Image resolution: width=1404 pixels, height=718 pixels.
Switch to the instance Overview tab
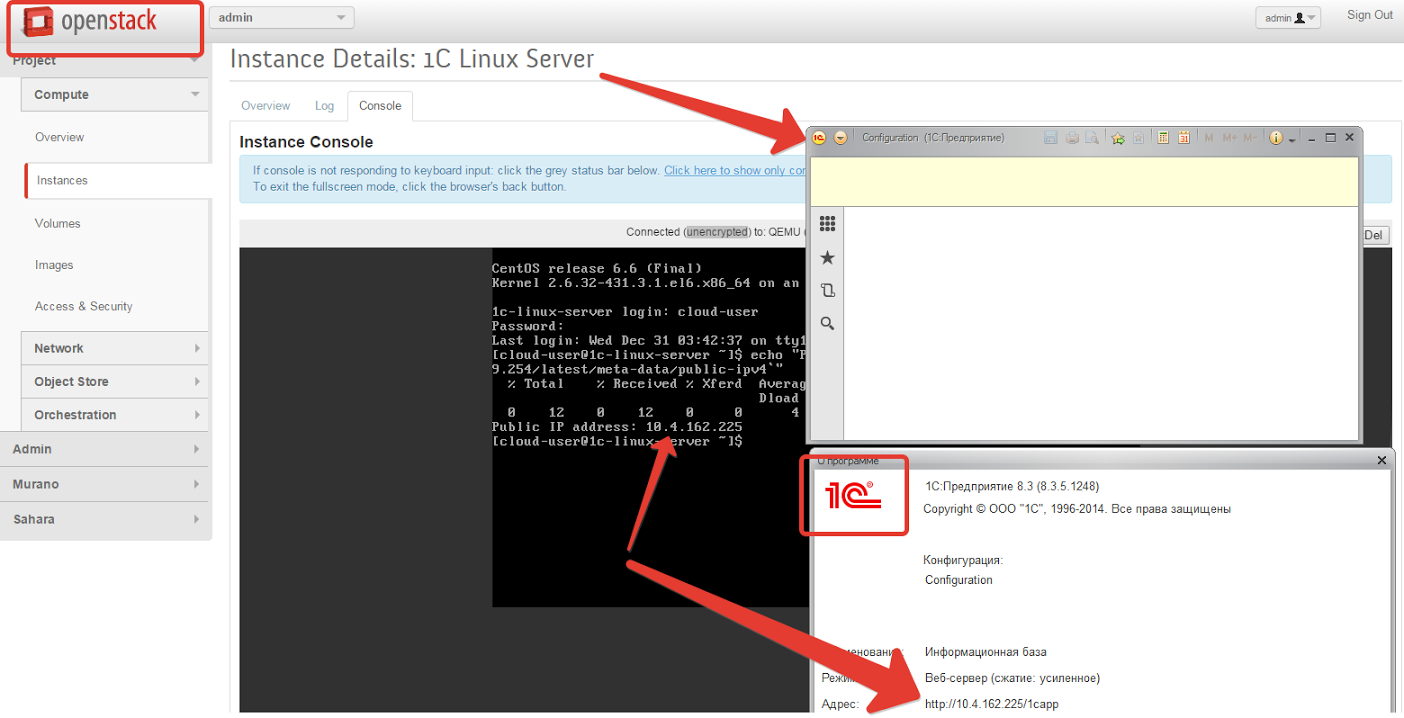coord(265,106)
